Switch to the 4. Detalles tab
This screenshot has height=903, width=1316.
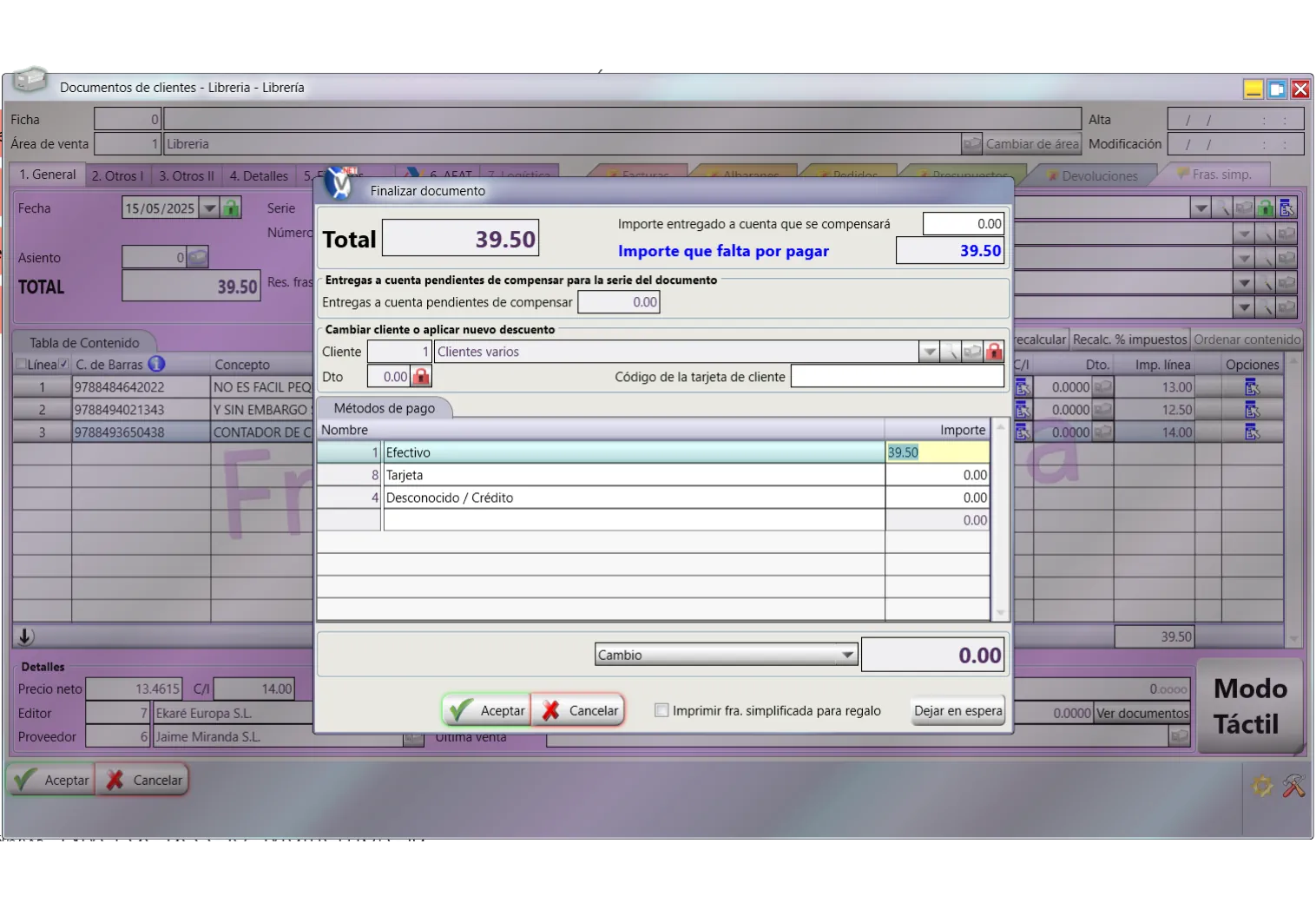pos(259,175)
